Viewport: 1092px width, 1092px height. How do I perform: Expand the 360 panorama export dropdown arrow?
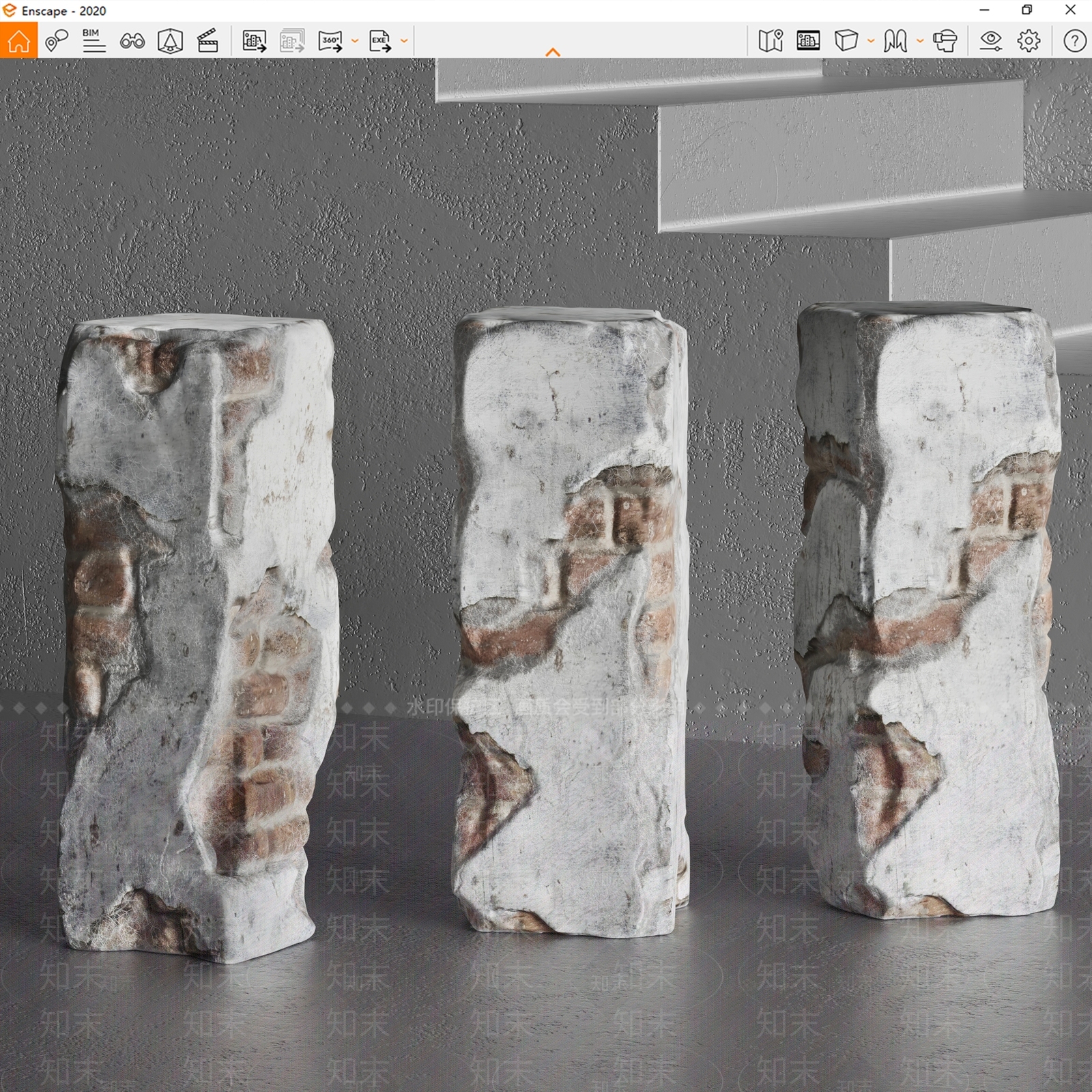(x=354, y=41)
